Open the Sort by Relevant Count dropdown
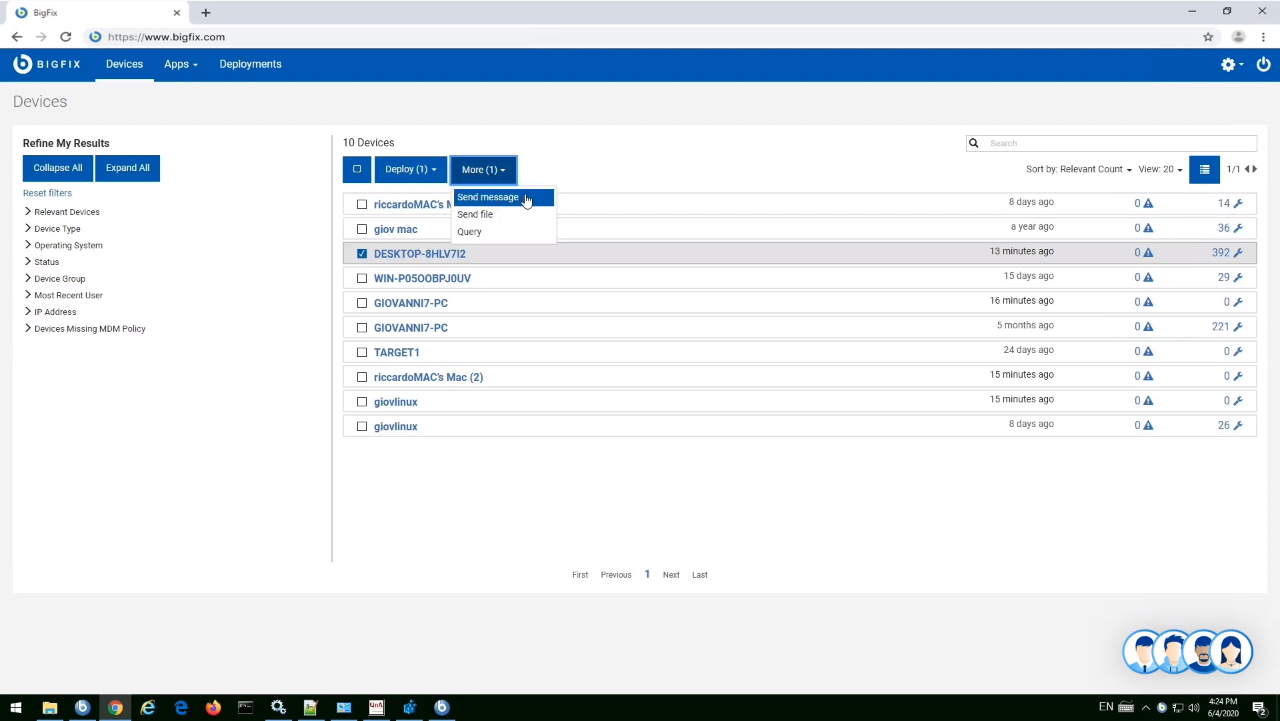Screen dimensions: 1280x721 (x=1078, y=169)
